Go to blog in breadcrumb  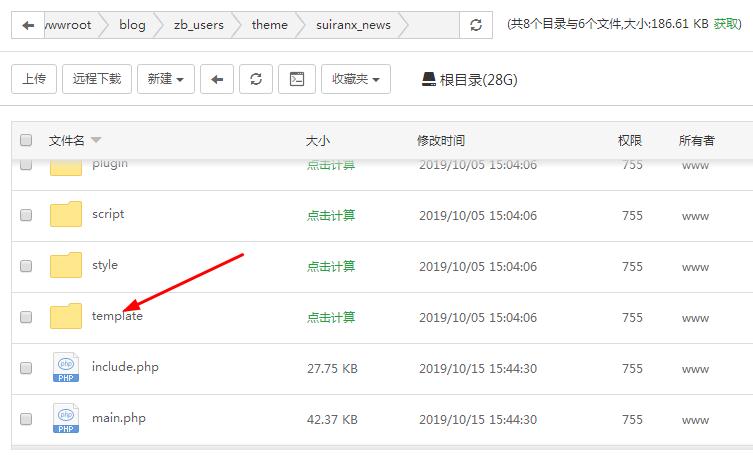coord(132,25)
